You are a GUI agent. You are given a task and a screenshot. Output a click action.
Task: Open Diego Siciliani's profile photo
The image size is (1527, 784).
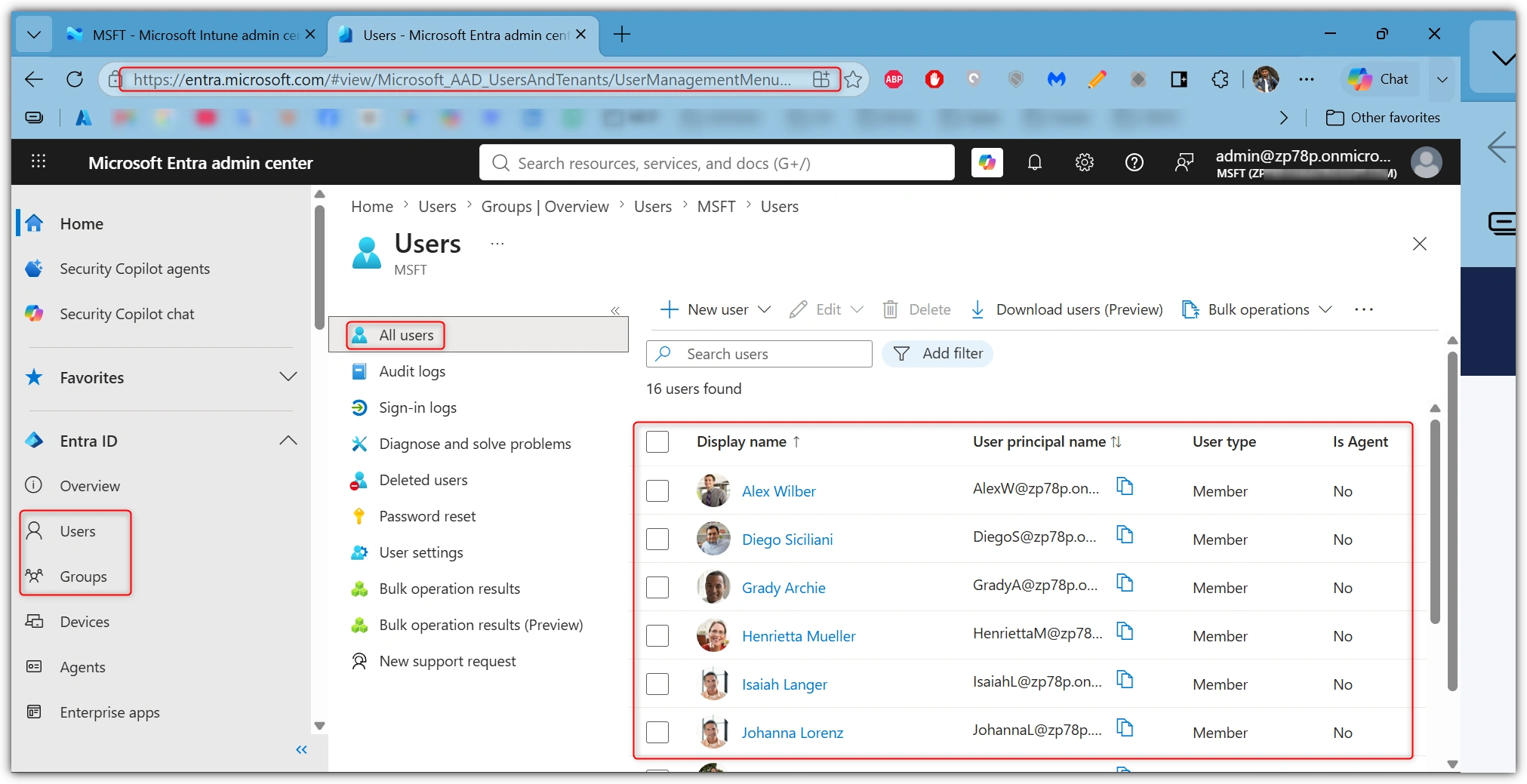click(713, 539)
